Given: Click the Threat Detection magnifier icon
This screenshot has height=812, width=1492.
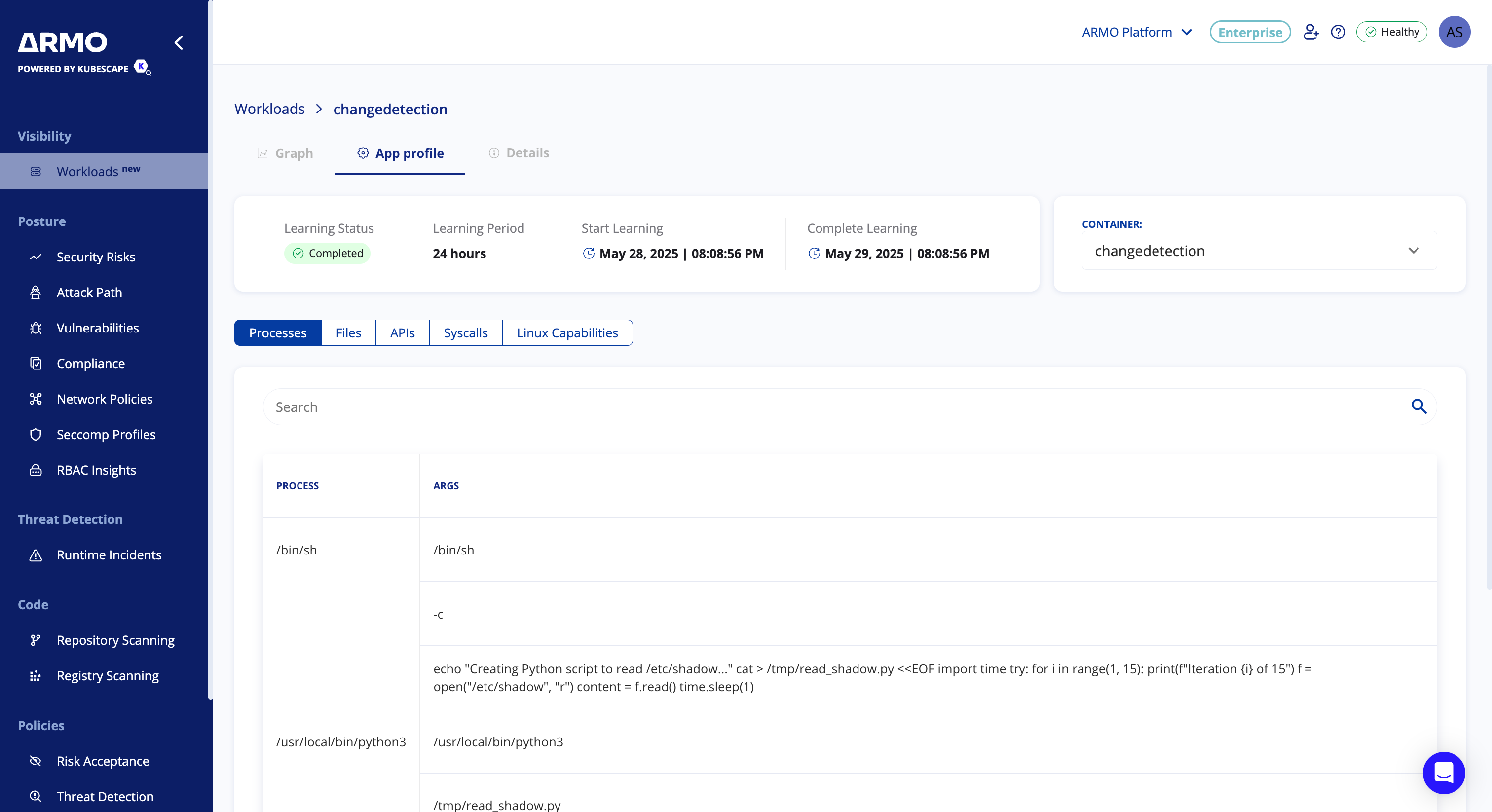Looking at the screenshot, I should 36,796.
